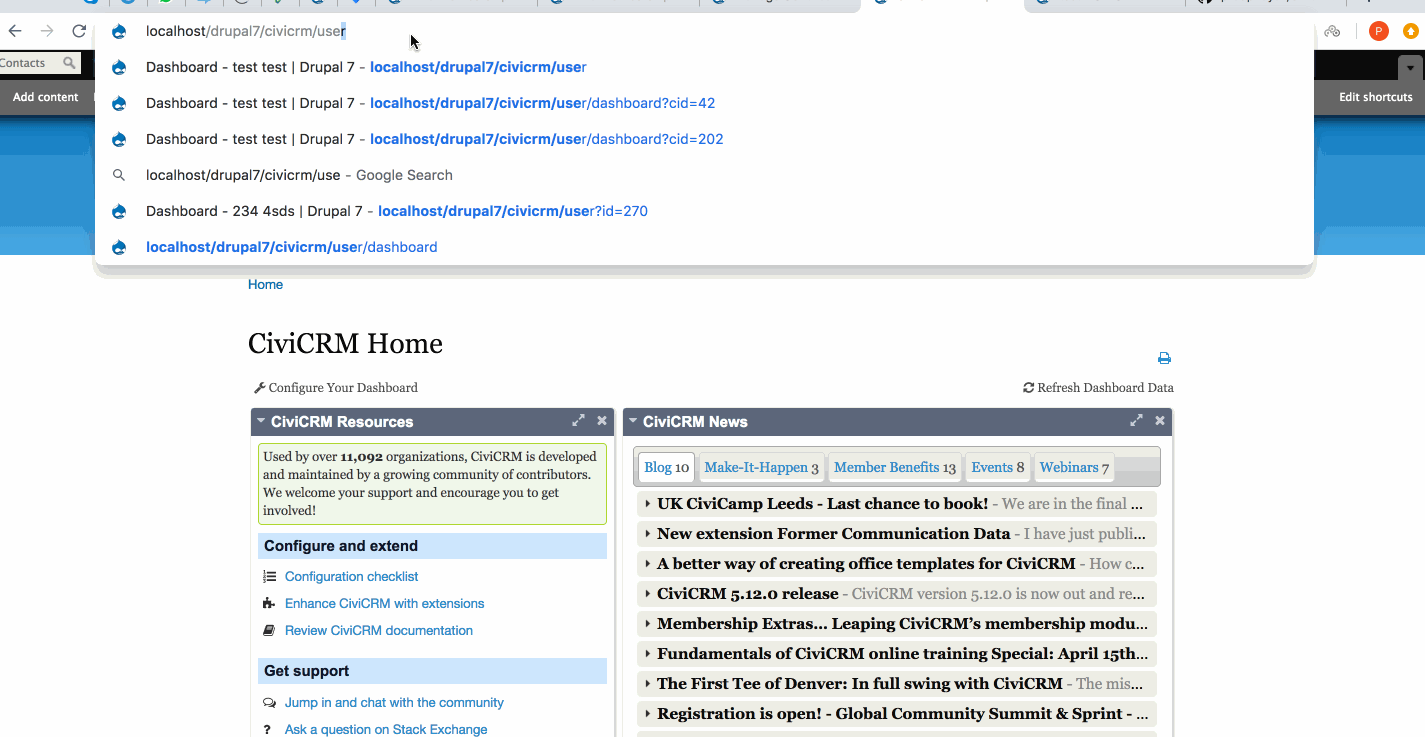Click the Drupal icon of the id=270 suggestion

coord(119,211)
